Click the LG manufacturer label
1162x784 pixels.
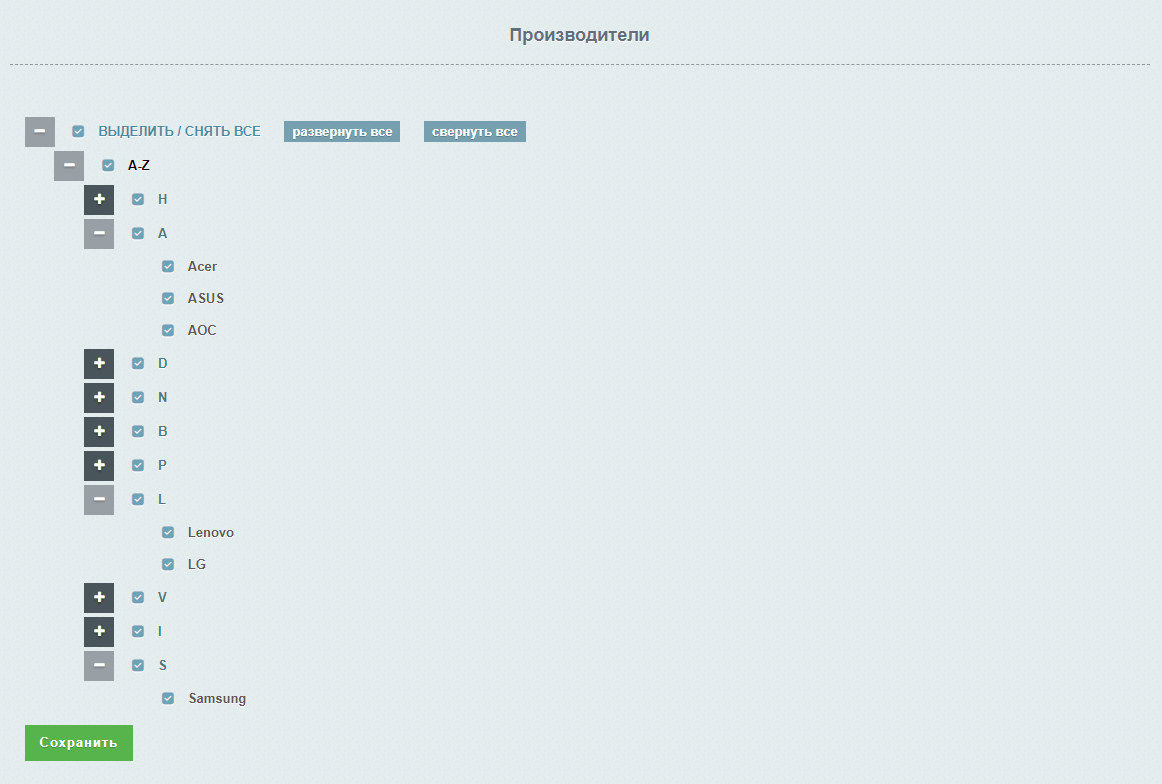[x=197, y=565]
